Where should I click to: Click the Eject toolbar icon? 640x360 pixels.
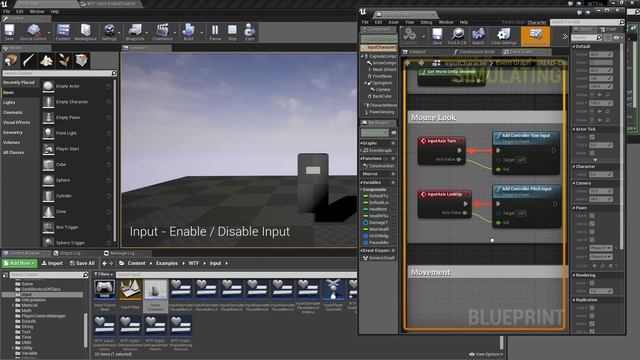click(x=249, y=31)
